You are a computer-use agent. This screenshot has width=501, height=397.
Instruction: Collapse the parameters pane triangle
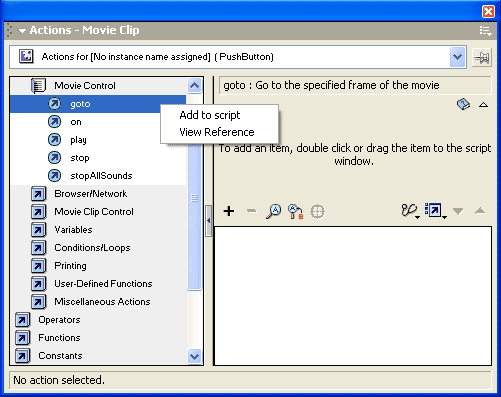click(483, 105)
